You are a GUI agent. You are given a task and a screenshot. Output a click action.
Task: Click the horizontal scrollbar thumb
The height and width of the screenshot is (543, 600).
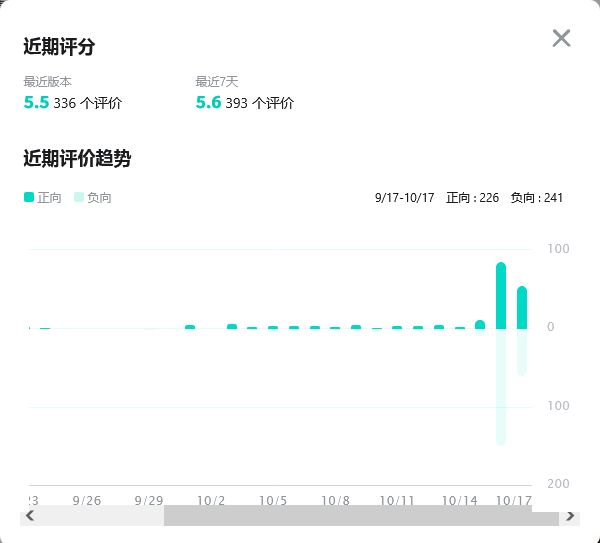coord(360,516)
